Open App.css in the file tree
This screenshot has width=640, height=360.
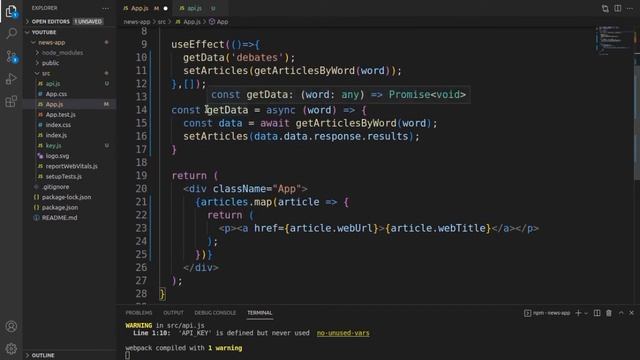69,94
